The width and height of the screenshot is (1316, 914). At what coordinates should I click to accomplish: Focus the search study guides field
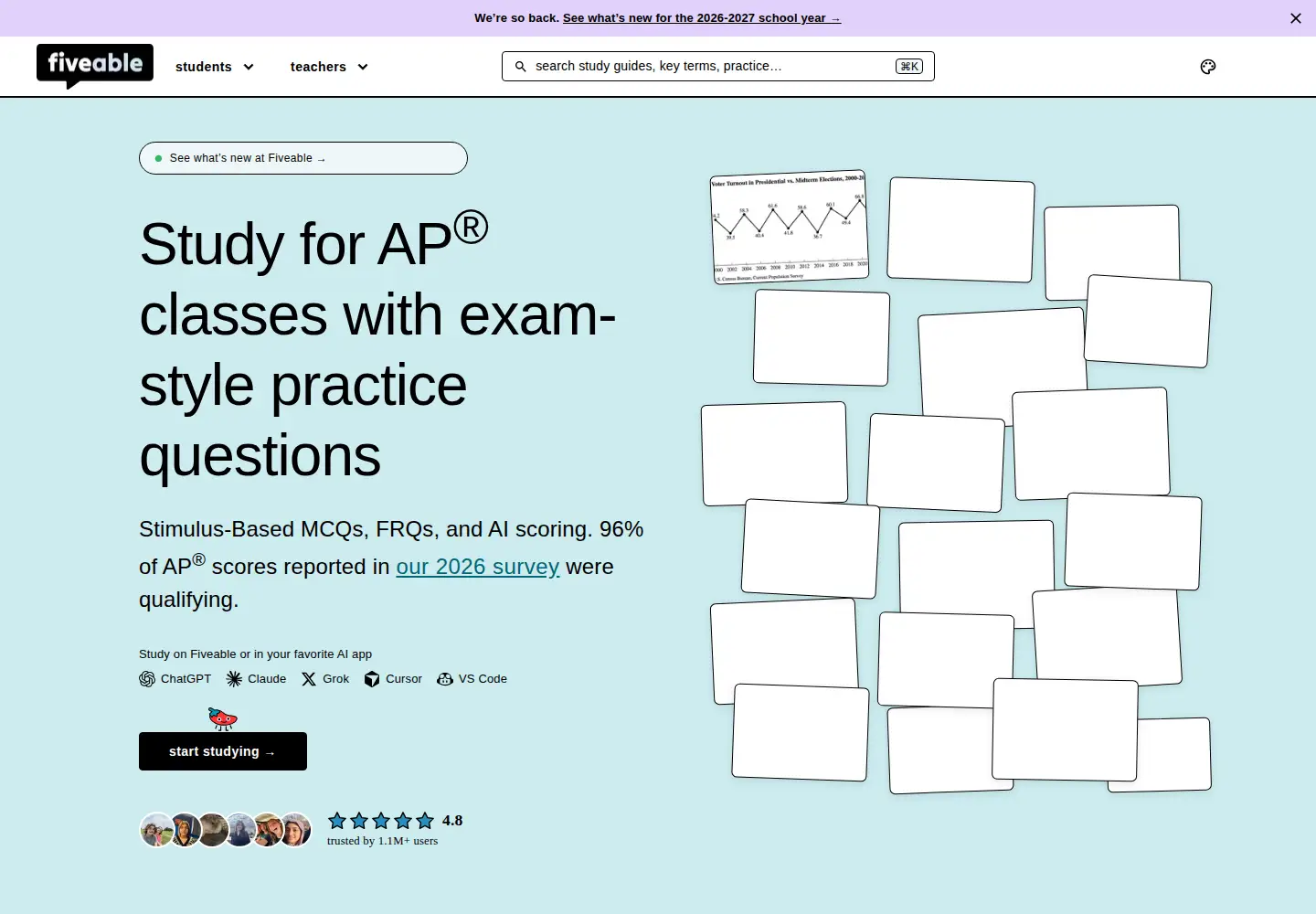[718, 66]
